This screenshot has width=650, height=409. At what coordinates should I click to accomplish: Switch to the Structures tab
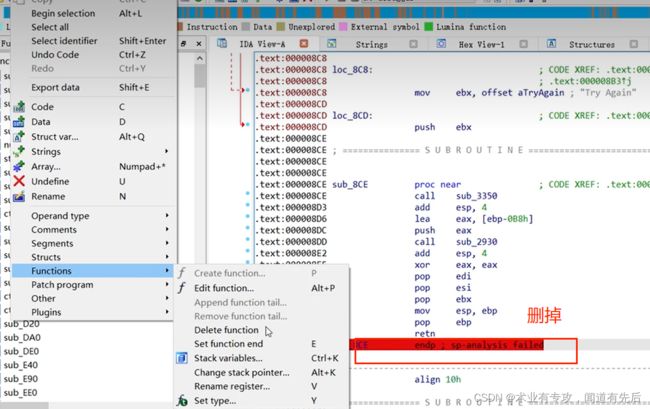592,44
